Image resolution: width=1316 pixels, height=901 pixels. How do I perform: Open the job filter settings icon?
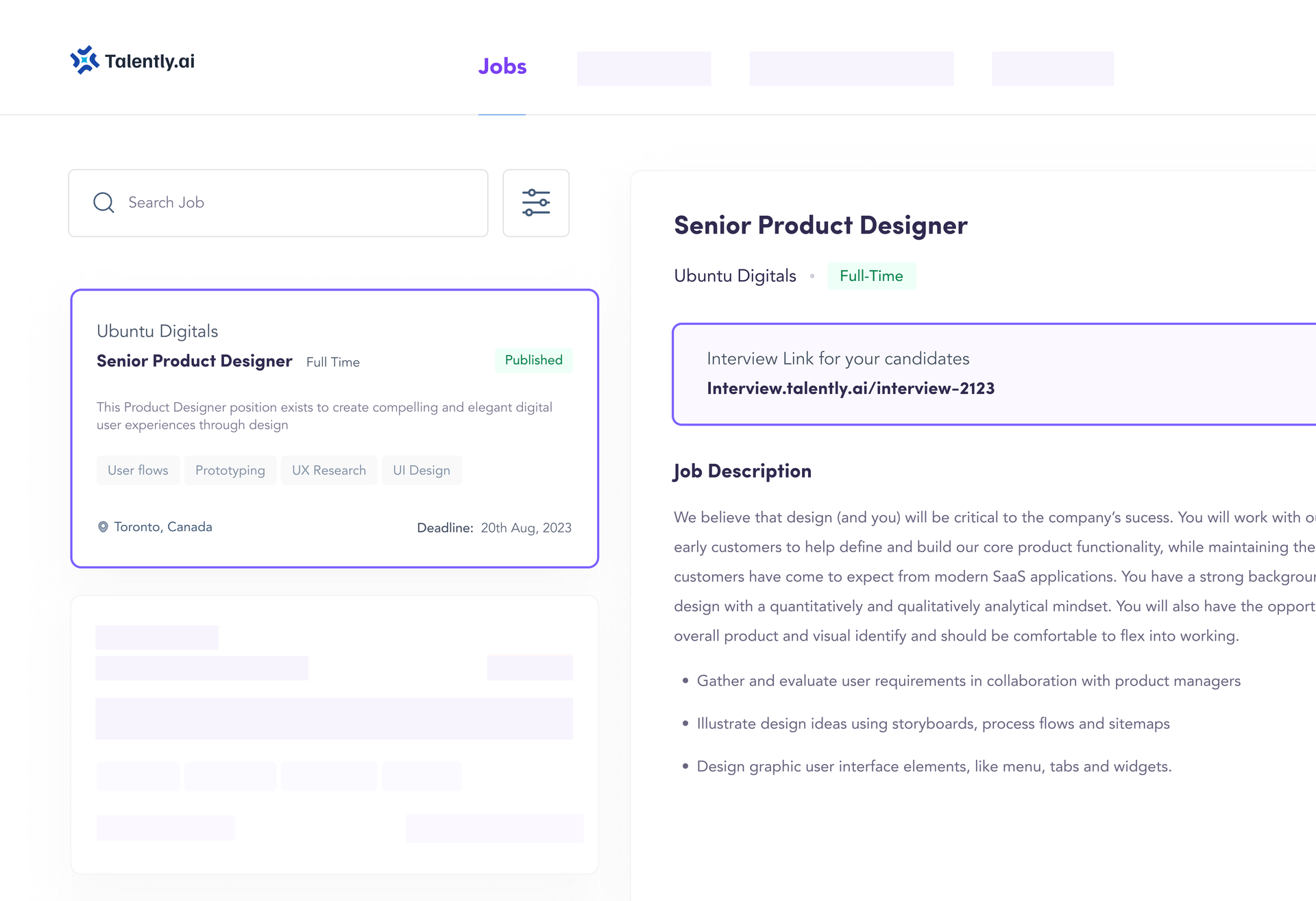[x=536, y=203]
